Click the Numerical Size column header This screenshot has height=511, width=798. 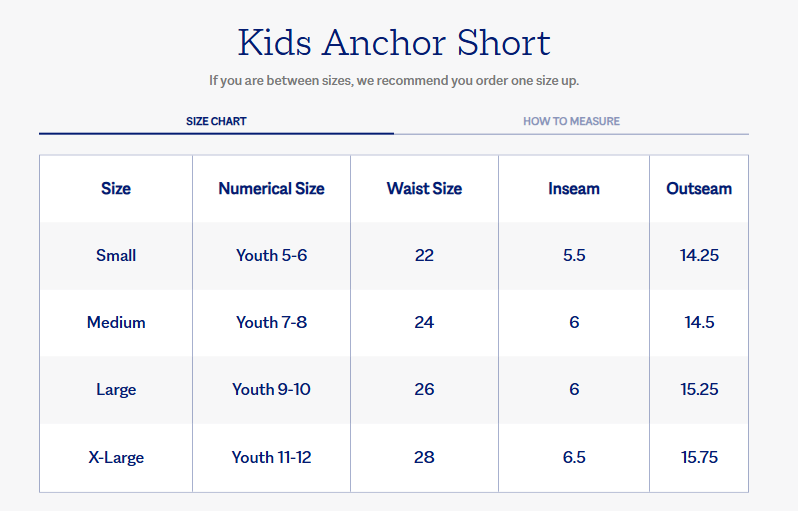(x=271, y=188)
